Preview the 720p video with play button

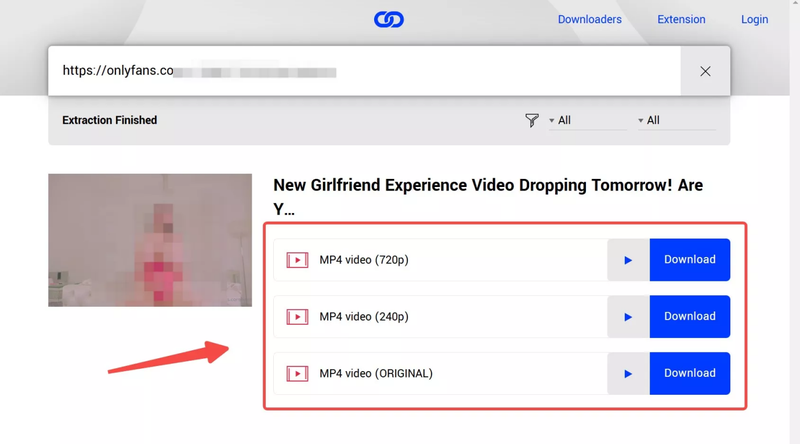pyautogui.click(x=628, y=260)
